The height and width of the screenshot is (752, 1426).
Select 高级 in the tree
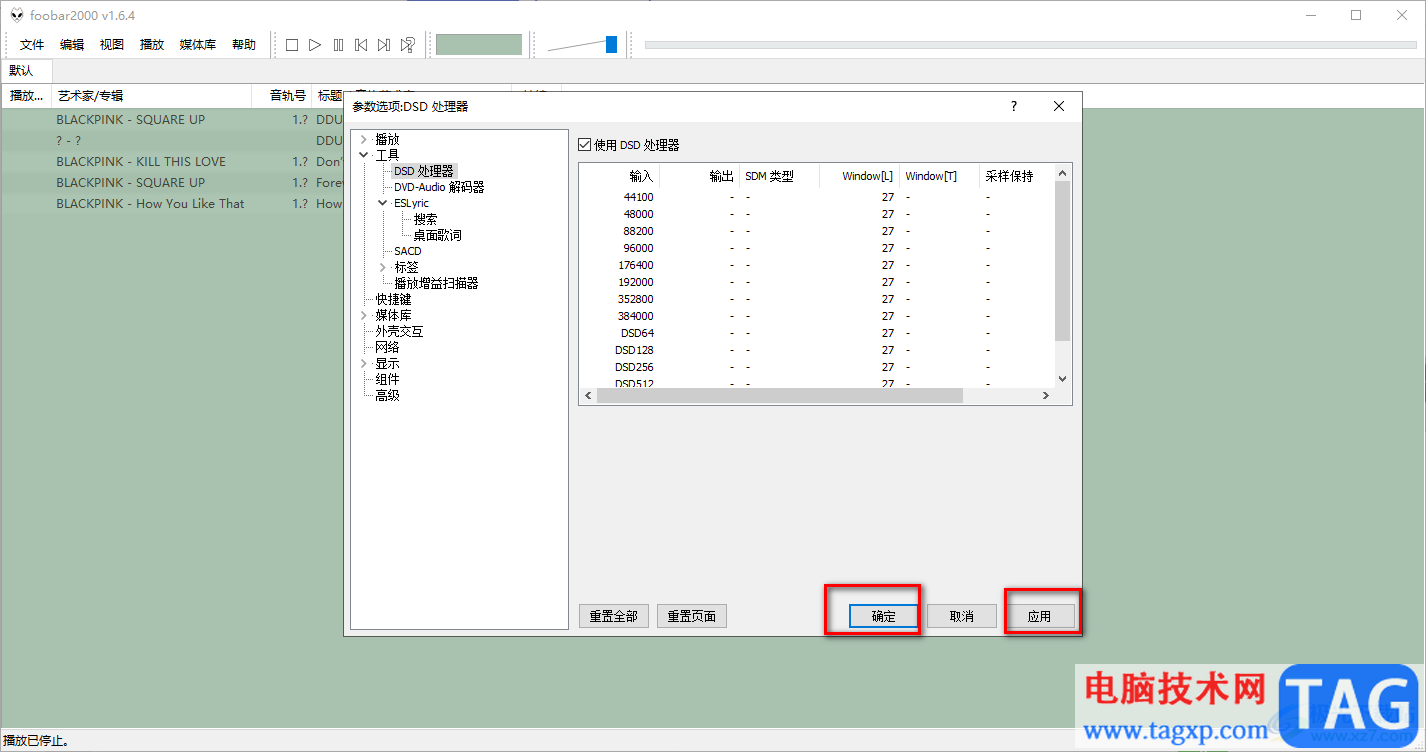click(x=387, y=395)
